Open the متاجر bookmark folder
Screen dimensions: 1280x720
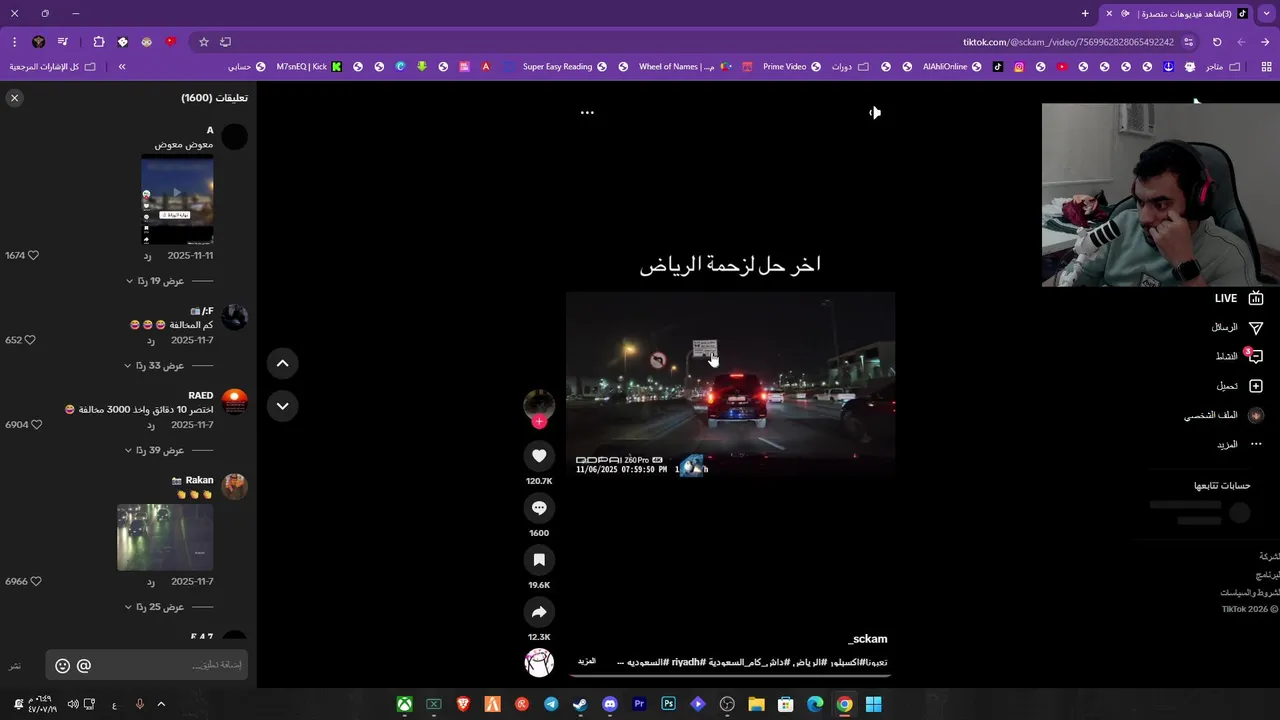point(1222,67)
